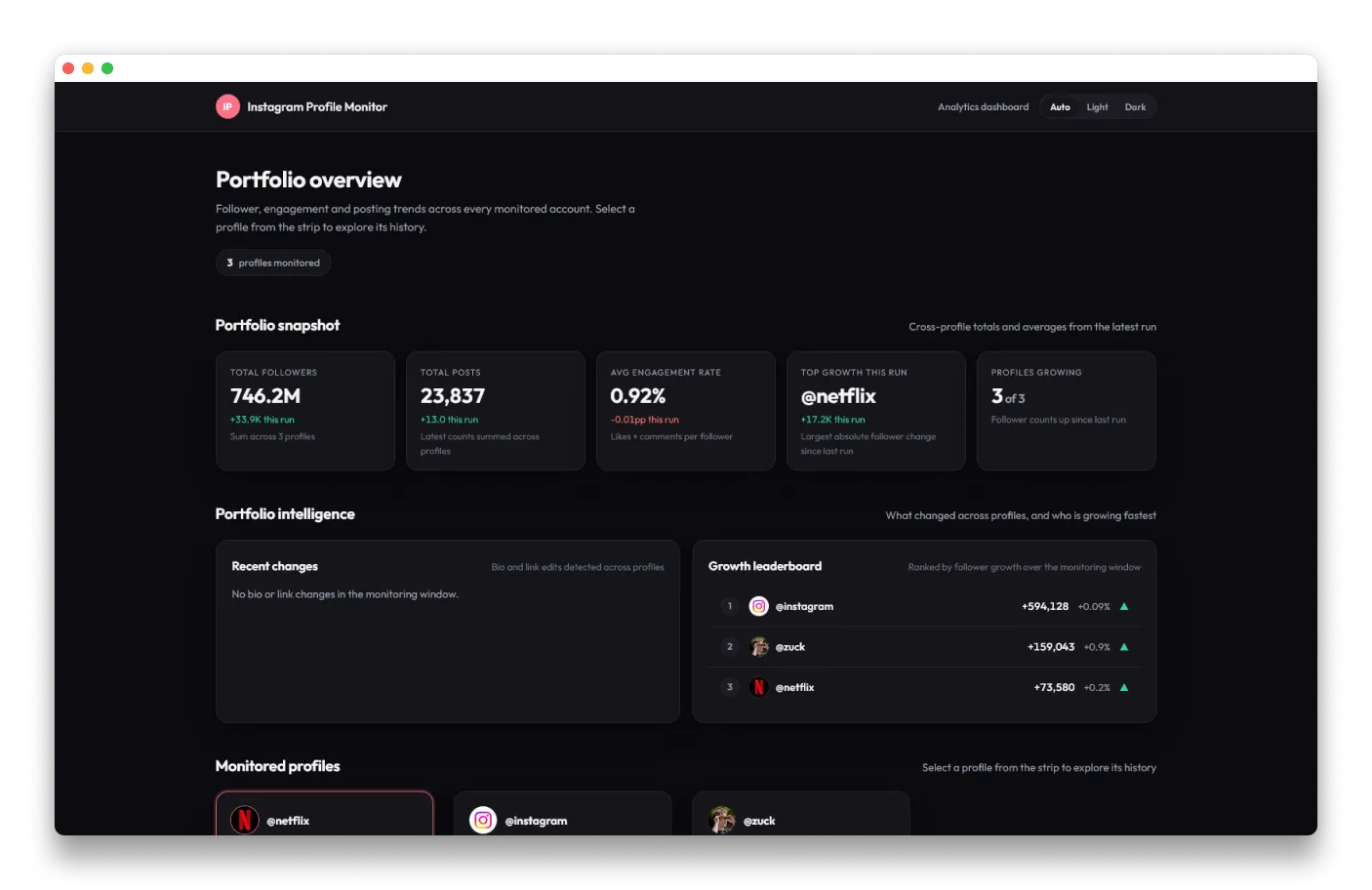Click the rank 2 badge in leaderboard
The width and height of the screenshot is (1372, 890).
click(729, 647)
